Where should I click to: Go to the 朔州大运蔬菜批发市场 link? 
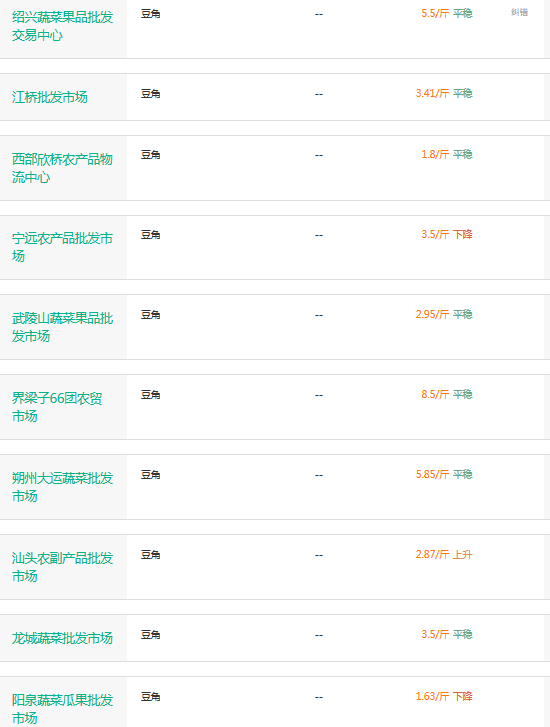click(x=63, y=487)
